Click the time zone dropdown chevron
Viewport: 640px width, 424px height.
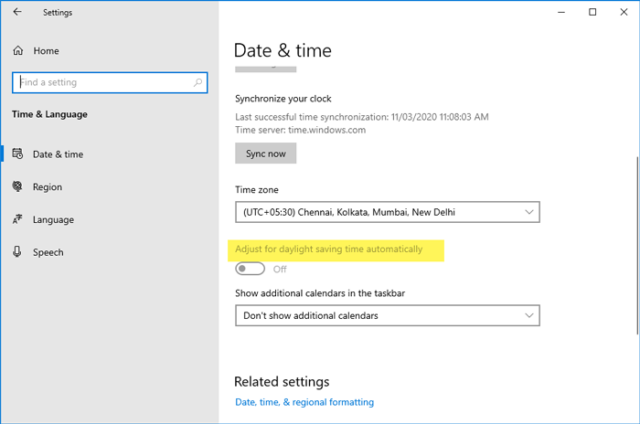[x=528, y=212]
